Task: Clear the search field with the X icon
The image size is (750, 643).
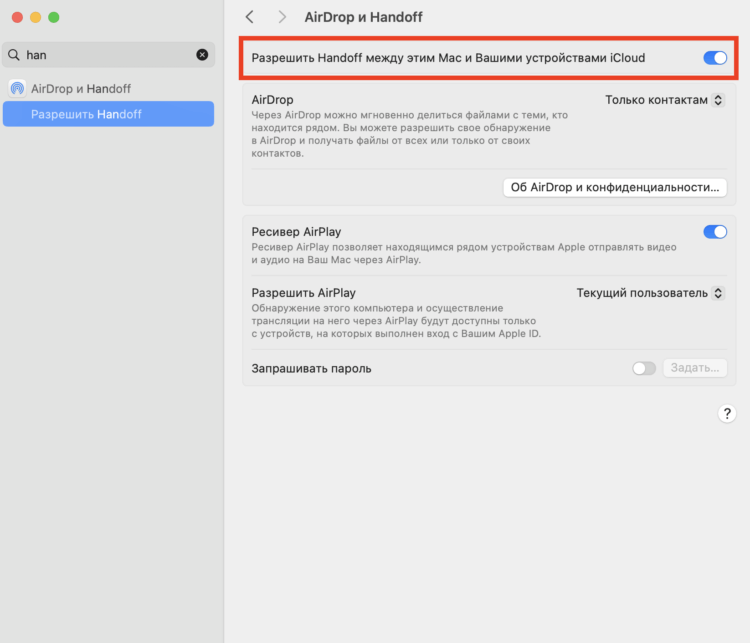Action: tap(202, 55)
